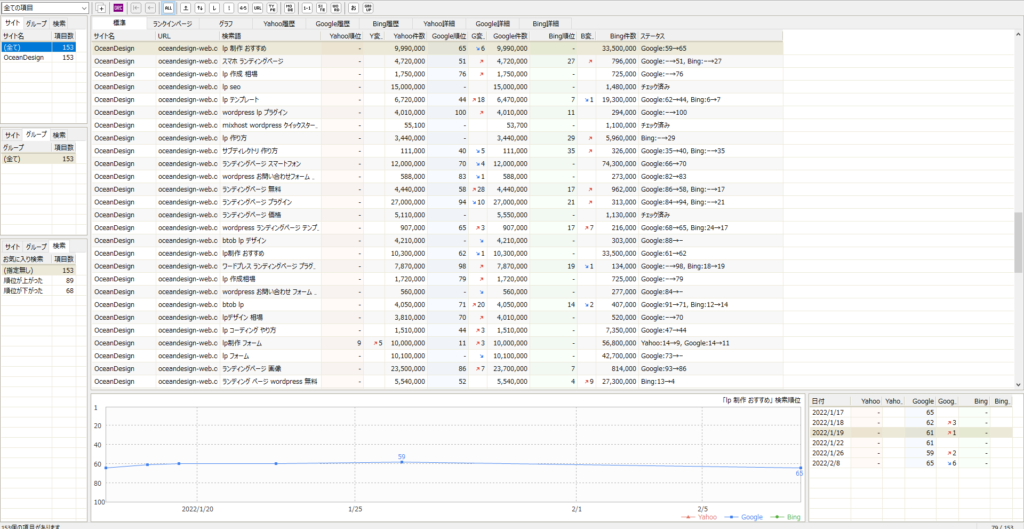This screenshot has height=529, width=1024.
Task: Select the row 'ランディングページ 画像'
Action: tap(437, 368)
